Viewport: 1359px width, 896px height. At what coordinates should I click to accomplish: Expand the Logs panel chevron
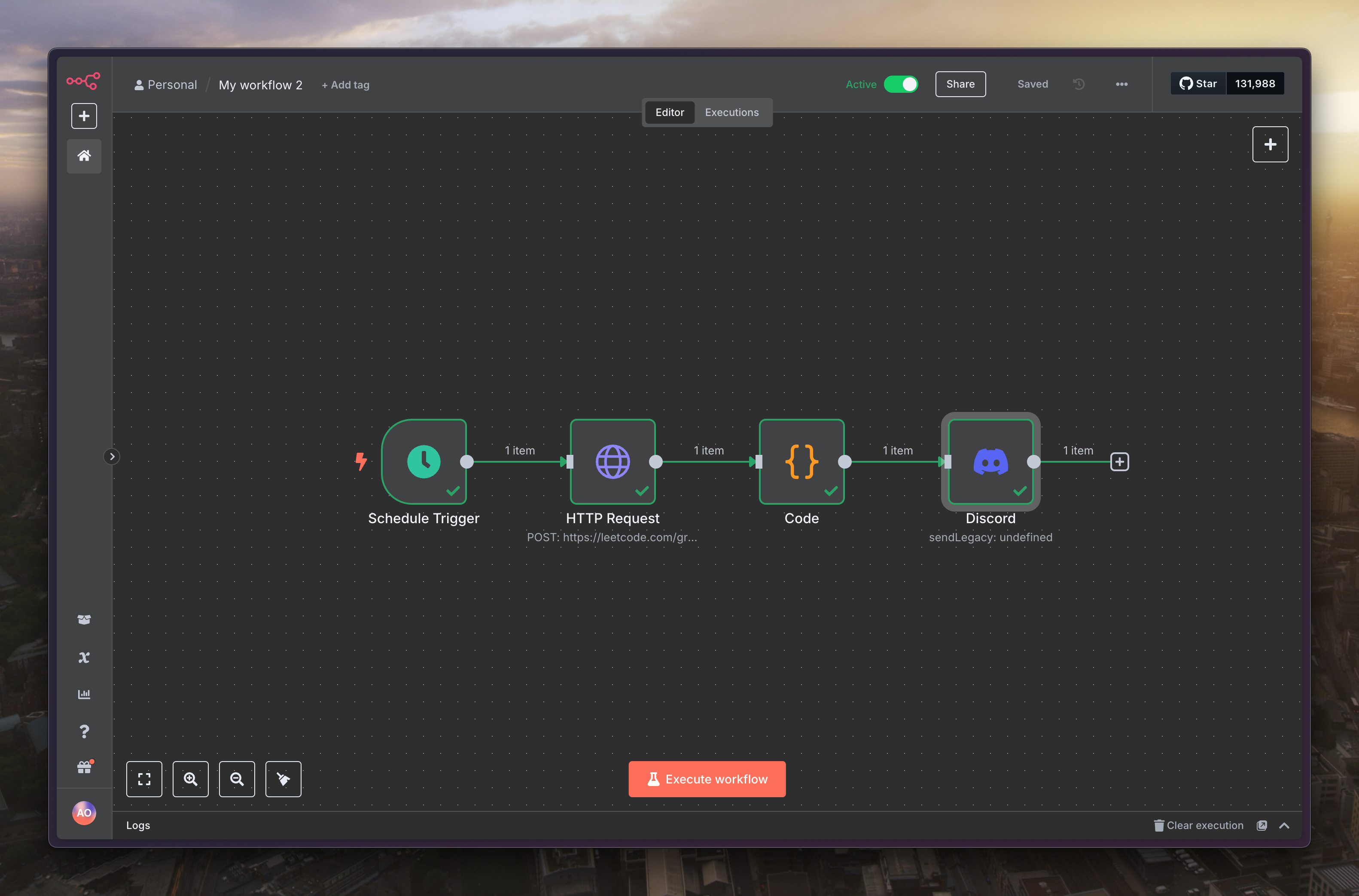point(1284,825)
